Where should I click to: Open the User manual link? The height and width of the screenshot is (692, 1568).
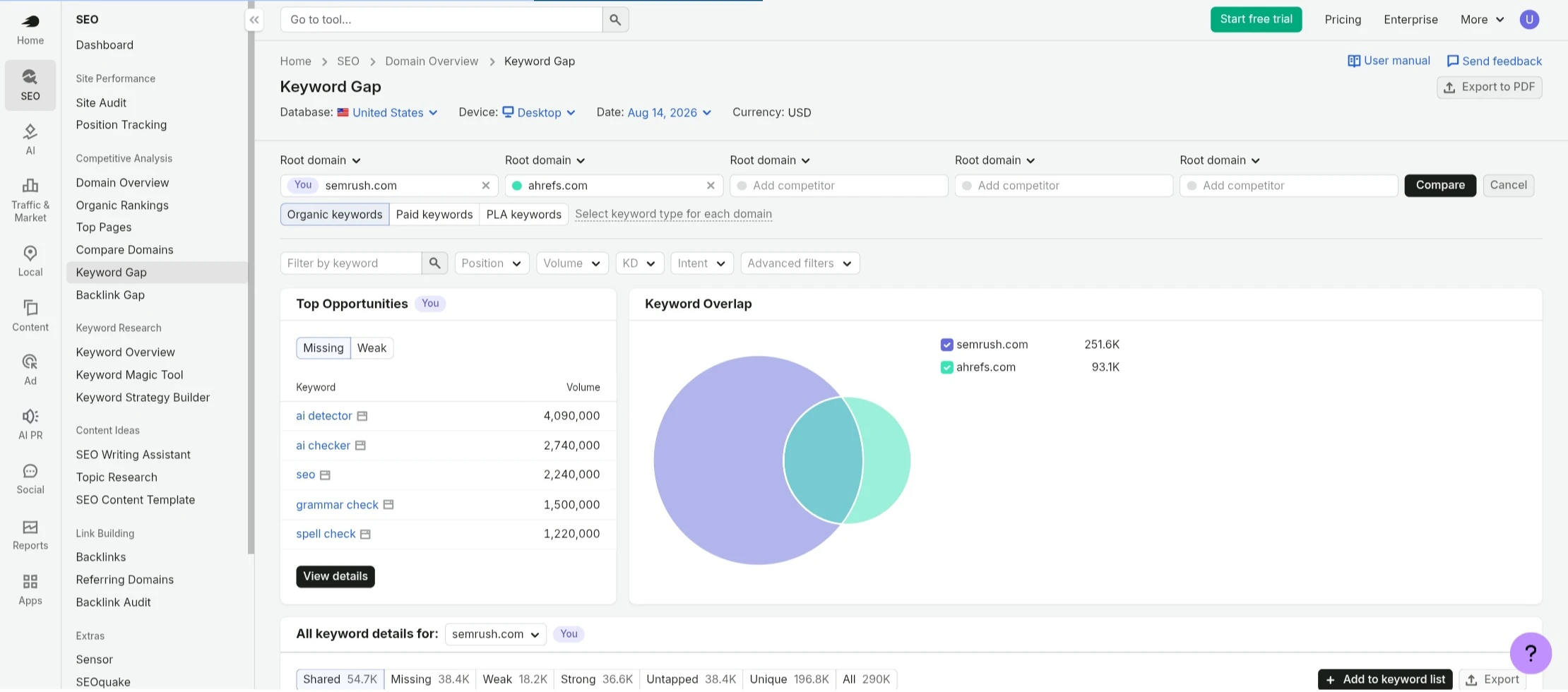[x=1389, y=61]
